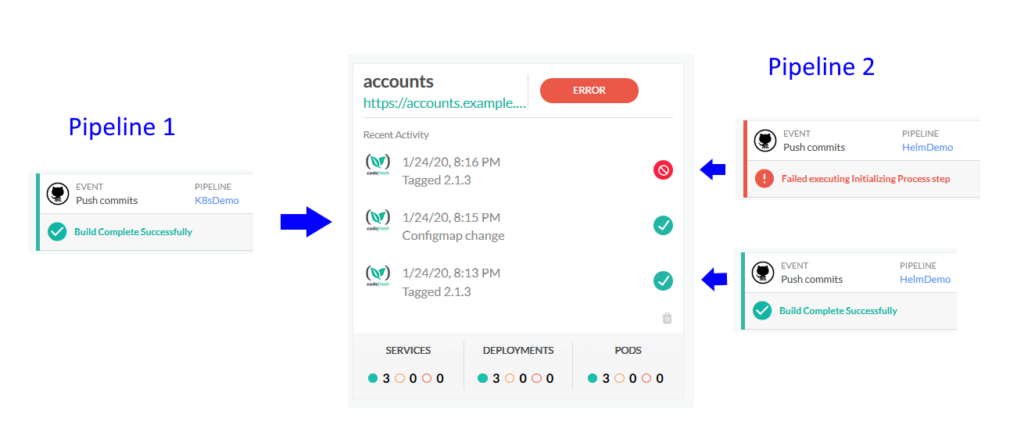Image resolution: width=1024 pixels, height=425 pixels.
Task: Click the trash delete icon
Action: coord(667,318)
